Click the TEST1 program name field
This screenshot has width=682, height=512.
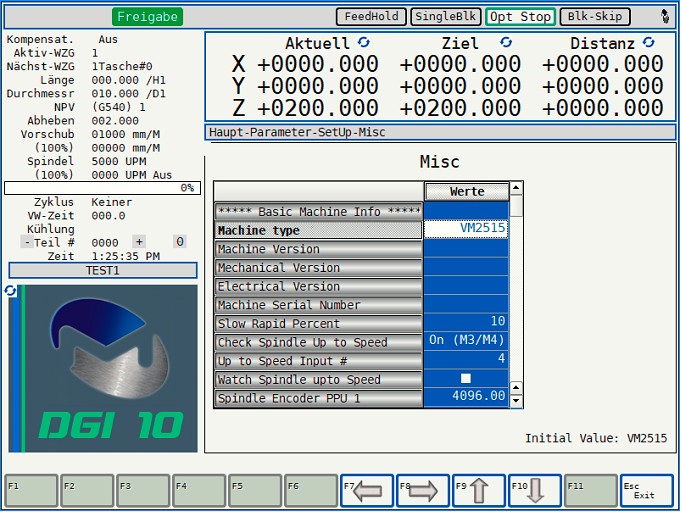[x=103, y=270]
